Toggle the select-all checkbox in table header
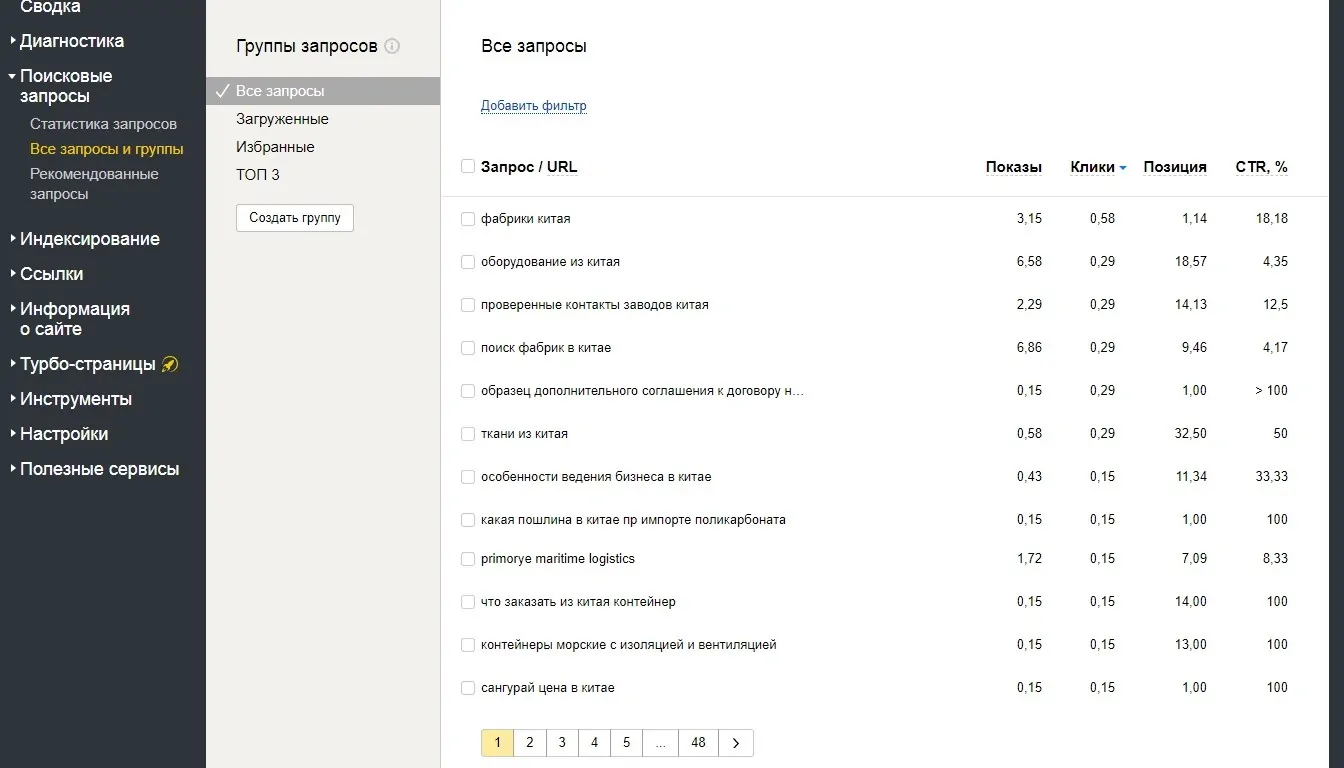Image resolution: width=1344 pixels, height=768 pixels. [x=467, y=167]
